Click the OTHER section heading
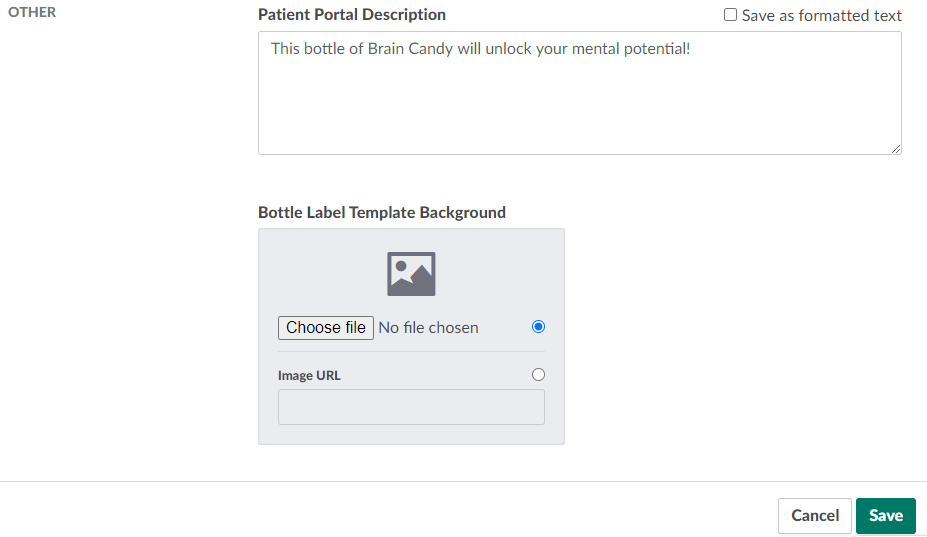This screenshot has width=927, height=537. (x=32, y=13)
